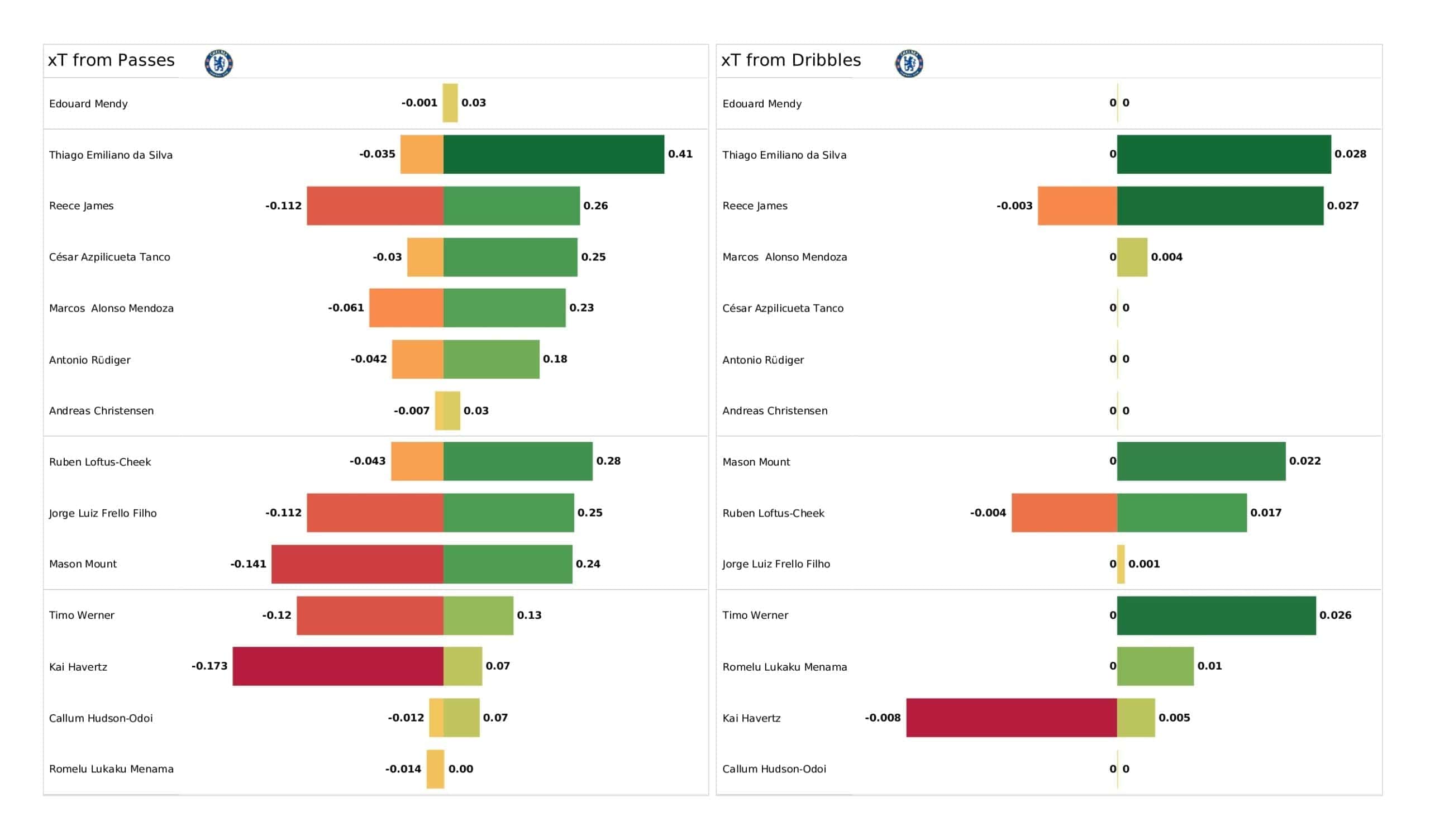Click Mason Mount's red -0.141 passes bar
Screen dimensions: 1430x840
(x=357, y=564)
